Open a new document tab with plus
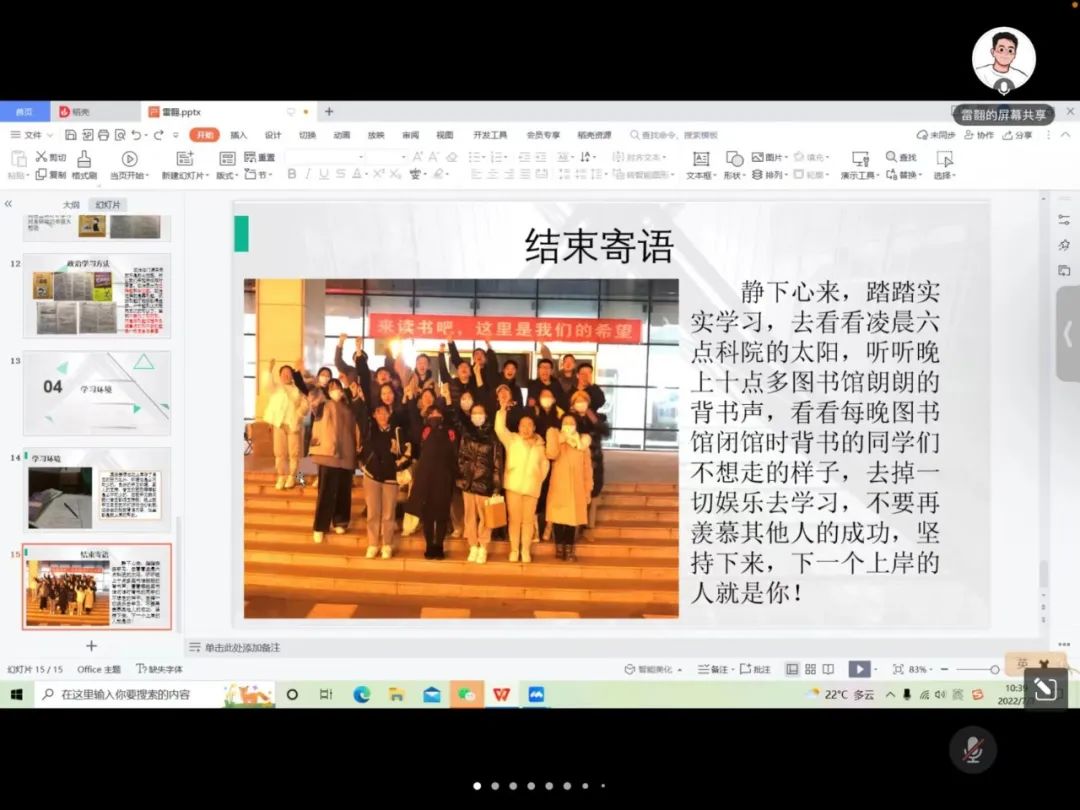The width and height of the screenshot is (1080, 810). point(329,112)
